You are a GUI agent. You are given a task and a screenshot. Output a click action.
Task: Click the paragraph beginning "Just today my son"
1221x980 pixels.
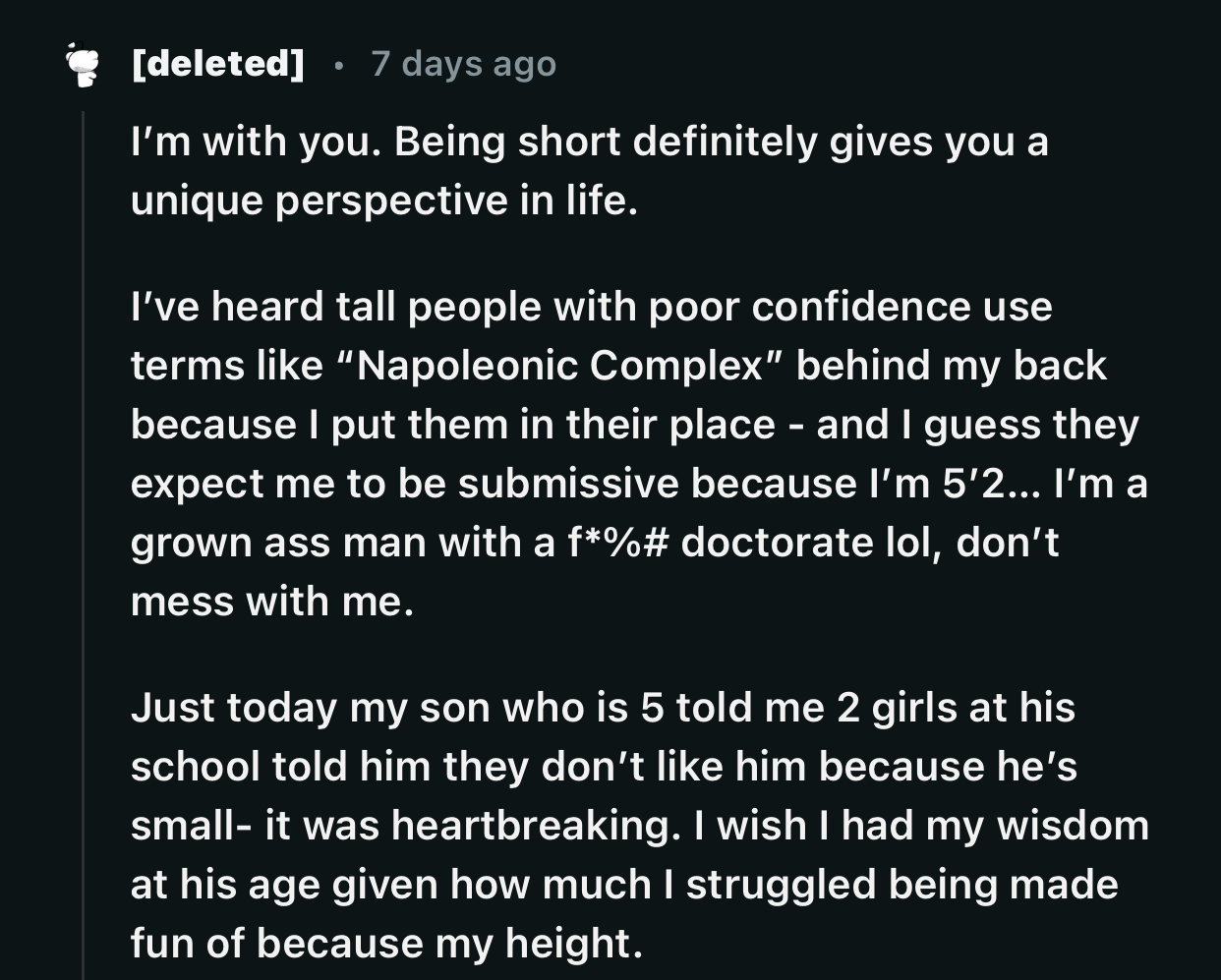tap(640, 825)
